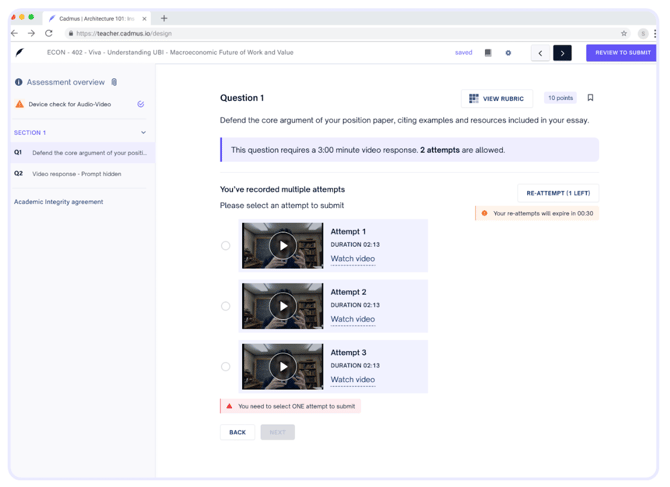Click Watch video link for Attempt 3
The height and width of the screenshot is (487, 670).
tap(353, 380)
